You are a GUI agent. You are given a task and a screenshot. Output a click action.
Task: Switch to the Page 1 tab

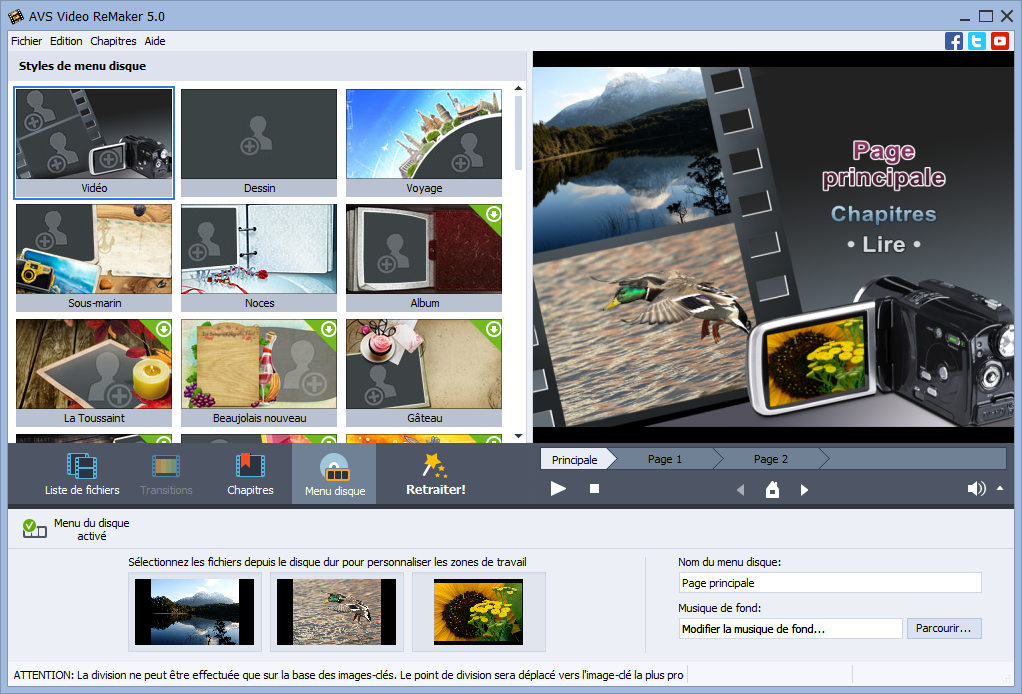coord(665,459)
